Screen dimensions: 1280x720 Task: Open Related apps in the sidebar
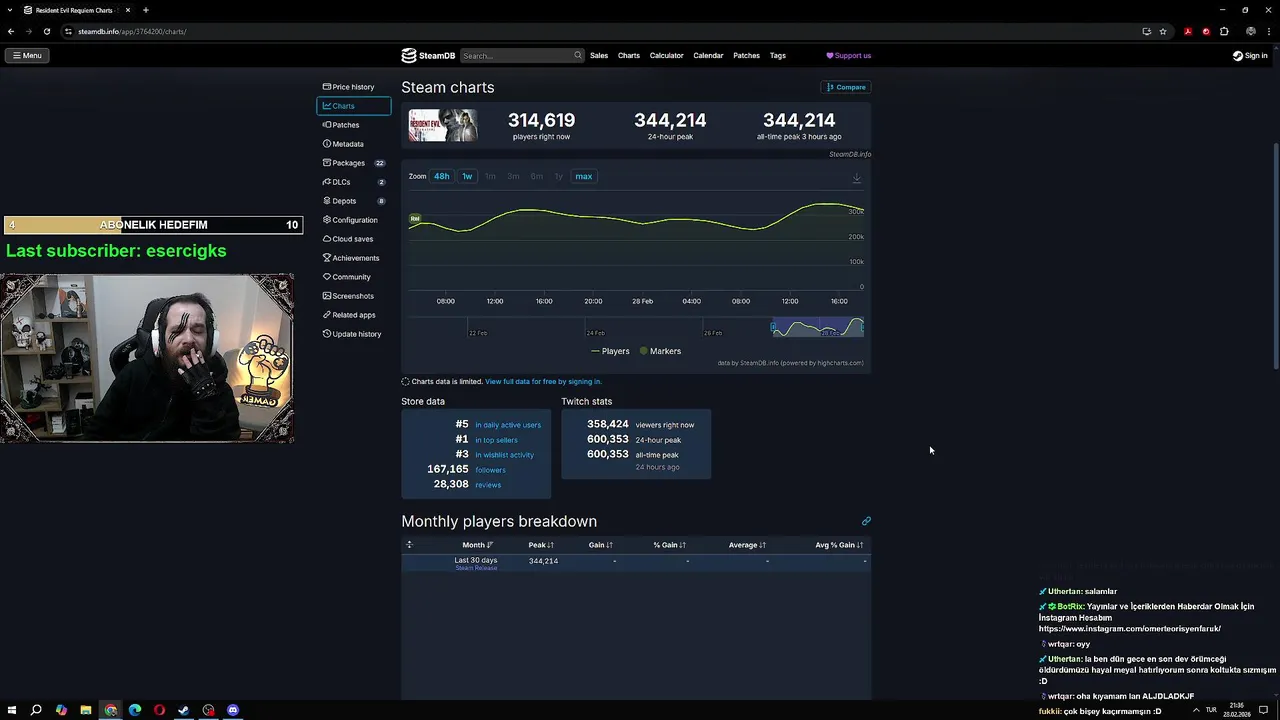pos(353,315)
